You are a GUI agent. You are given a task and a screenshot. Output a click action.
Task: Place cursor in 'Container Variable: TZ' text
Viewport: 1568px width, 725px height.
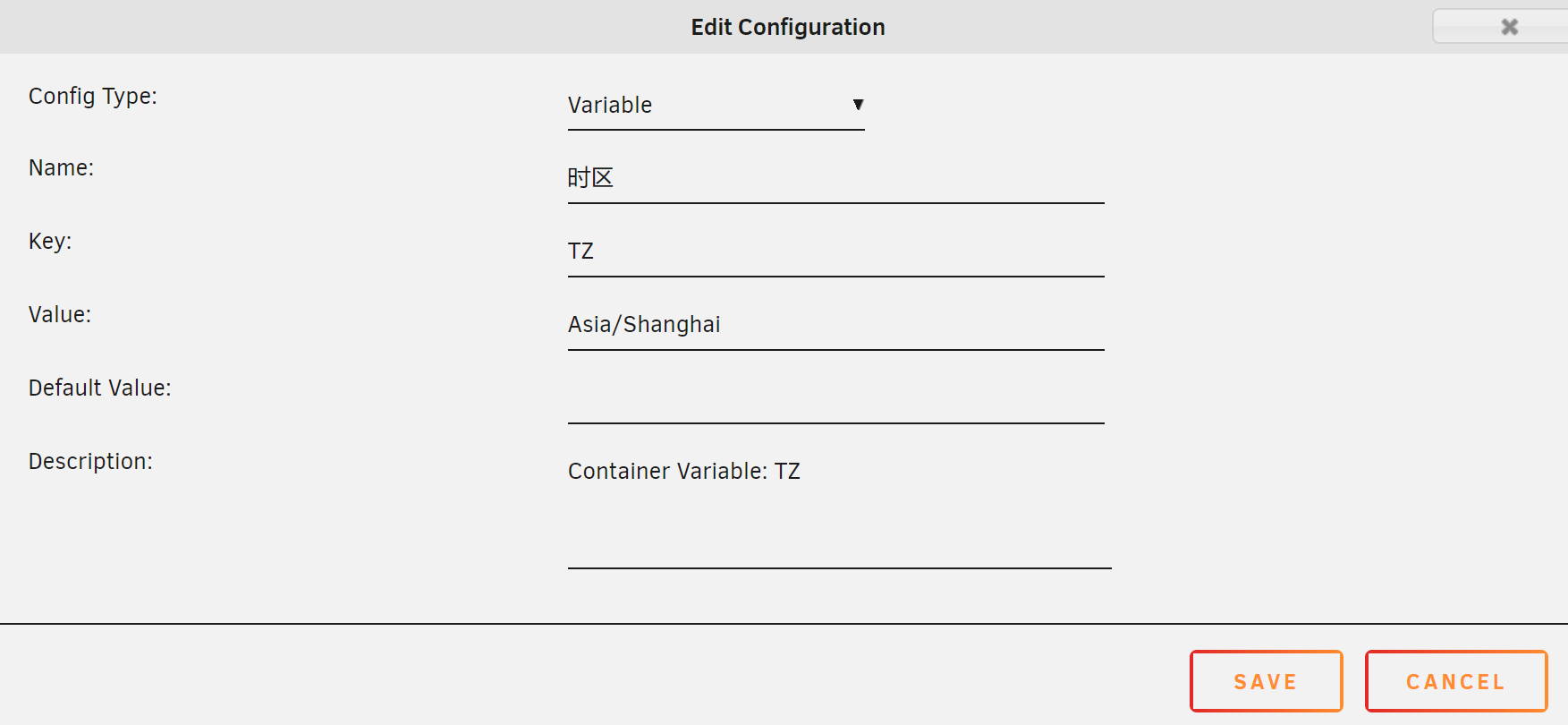pos(683,472)
